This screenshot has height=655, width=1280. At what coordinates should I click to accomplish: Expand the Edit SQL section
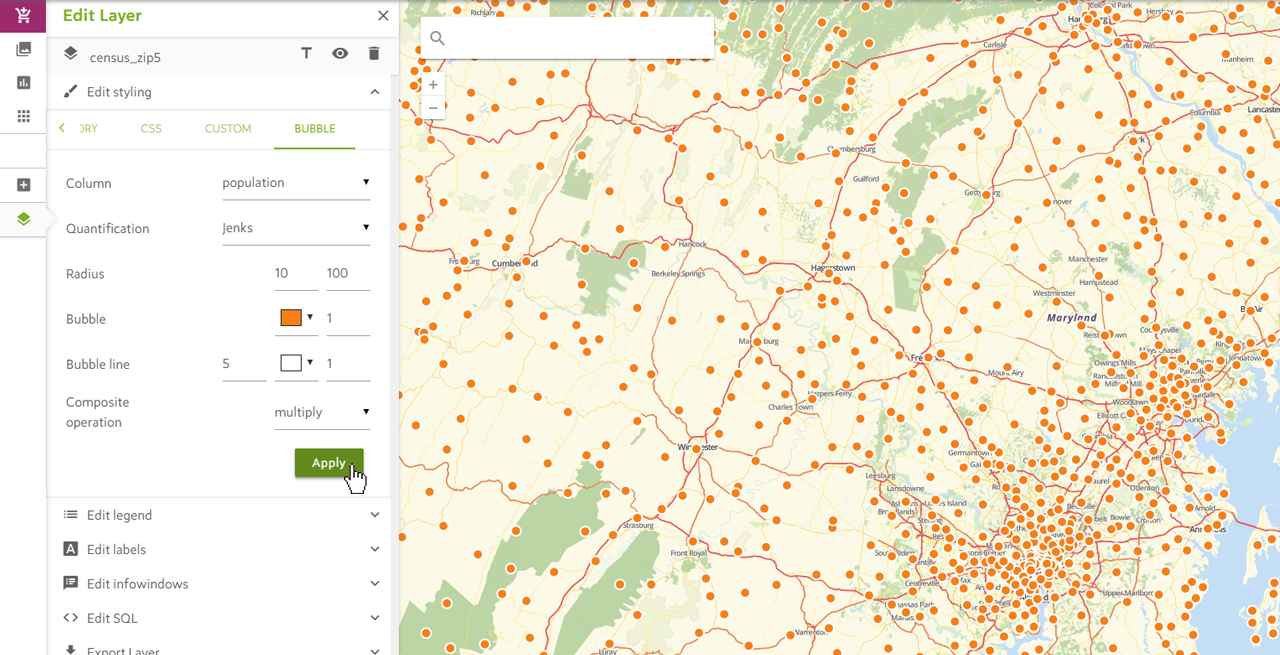375,618
